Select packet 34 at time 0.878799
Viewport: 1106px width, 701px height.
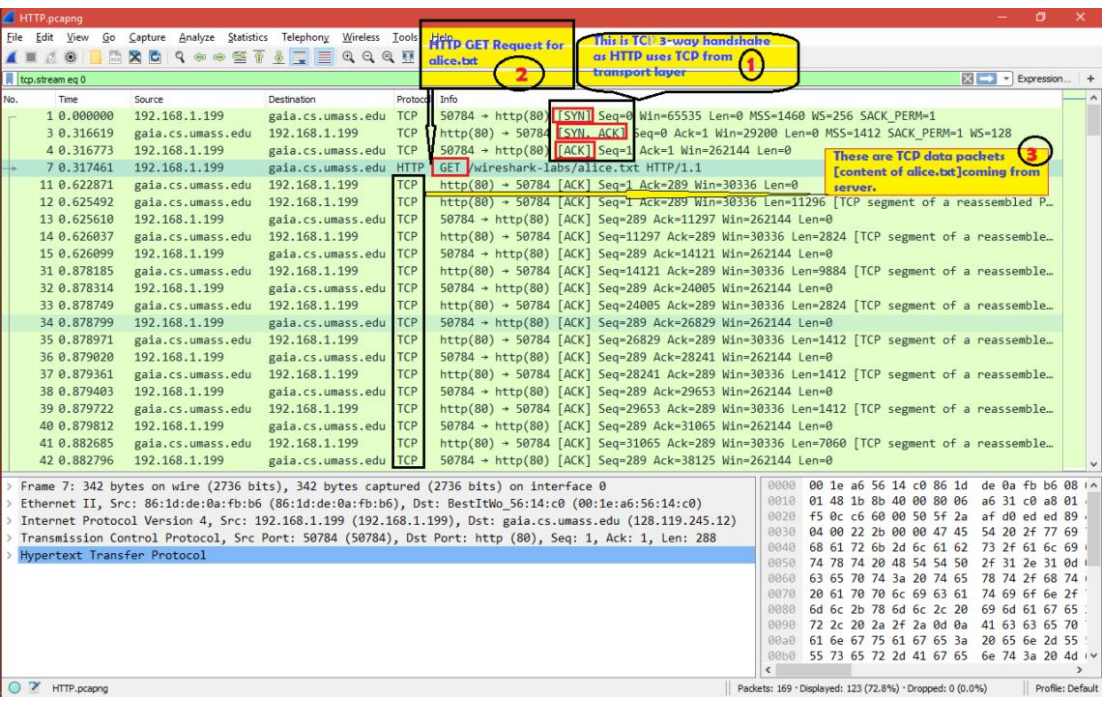[531, 322]
